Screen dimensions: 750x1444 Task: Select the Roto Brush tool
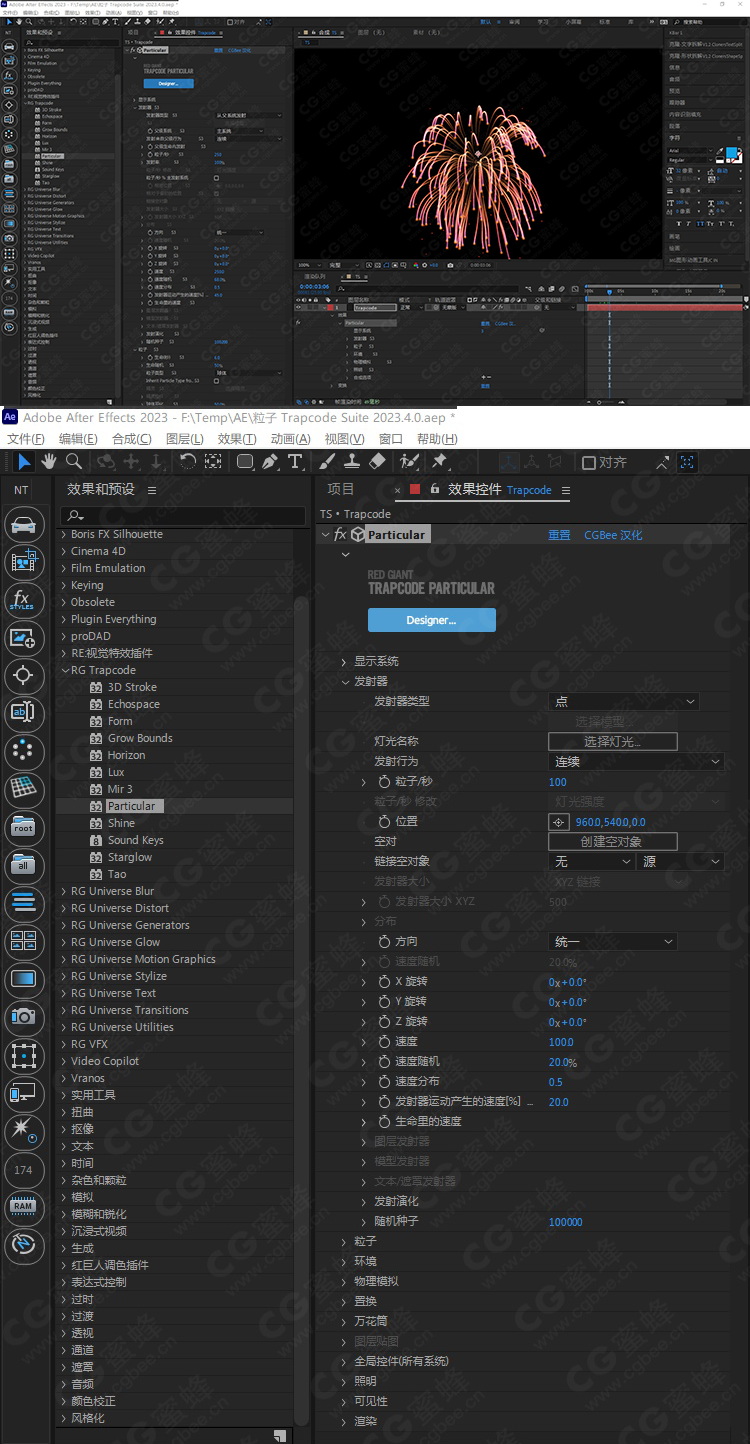(x=409, y=461)
